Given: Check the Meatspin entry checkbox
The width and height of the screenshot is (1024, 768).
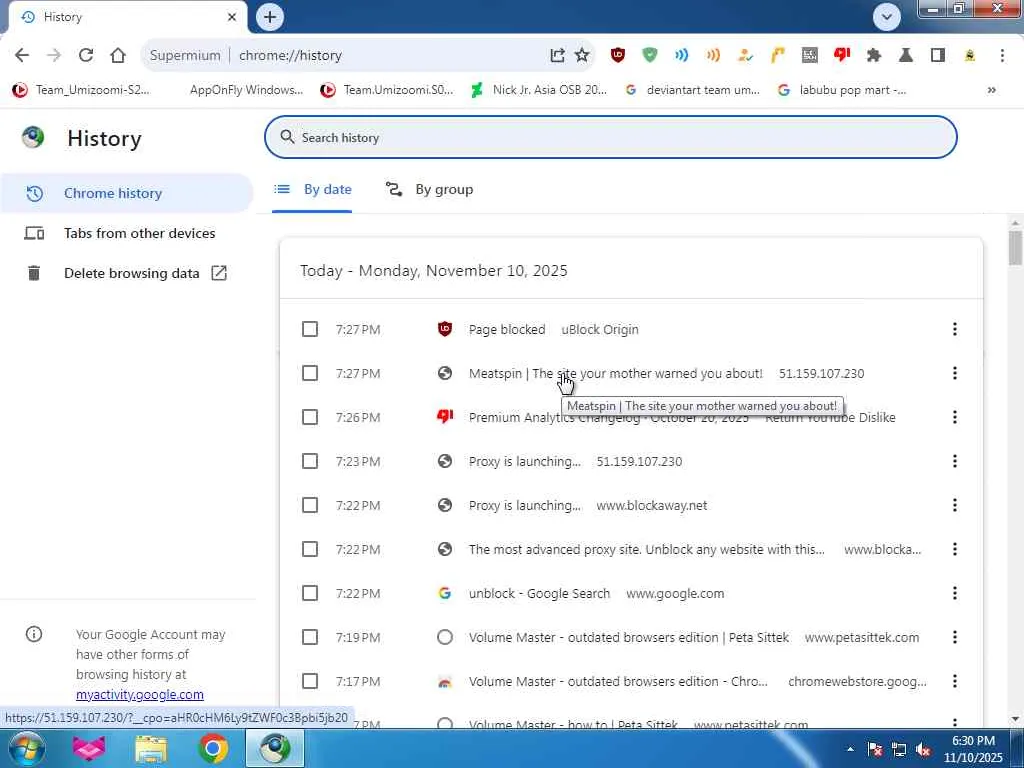Looking at the screenshot, I should [310, 373].
